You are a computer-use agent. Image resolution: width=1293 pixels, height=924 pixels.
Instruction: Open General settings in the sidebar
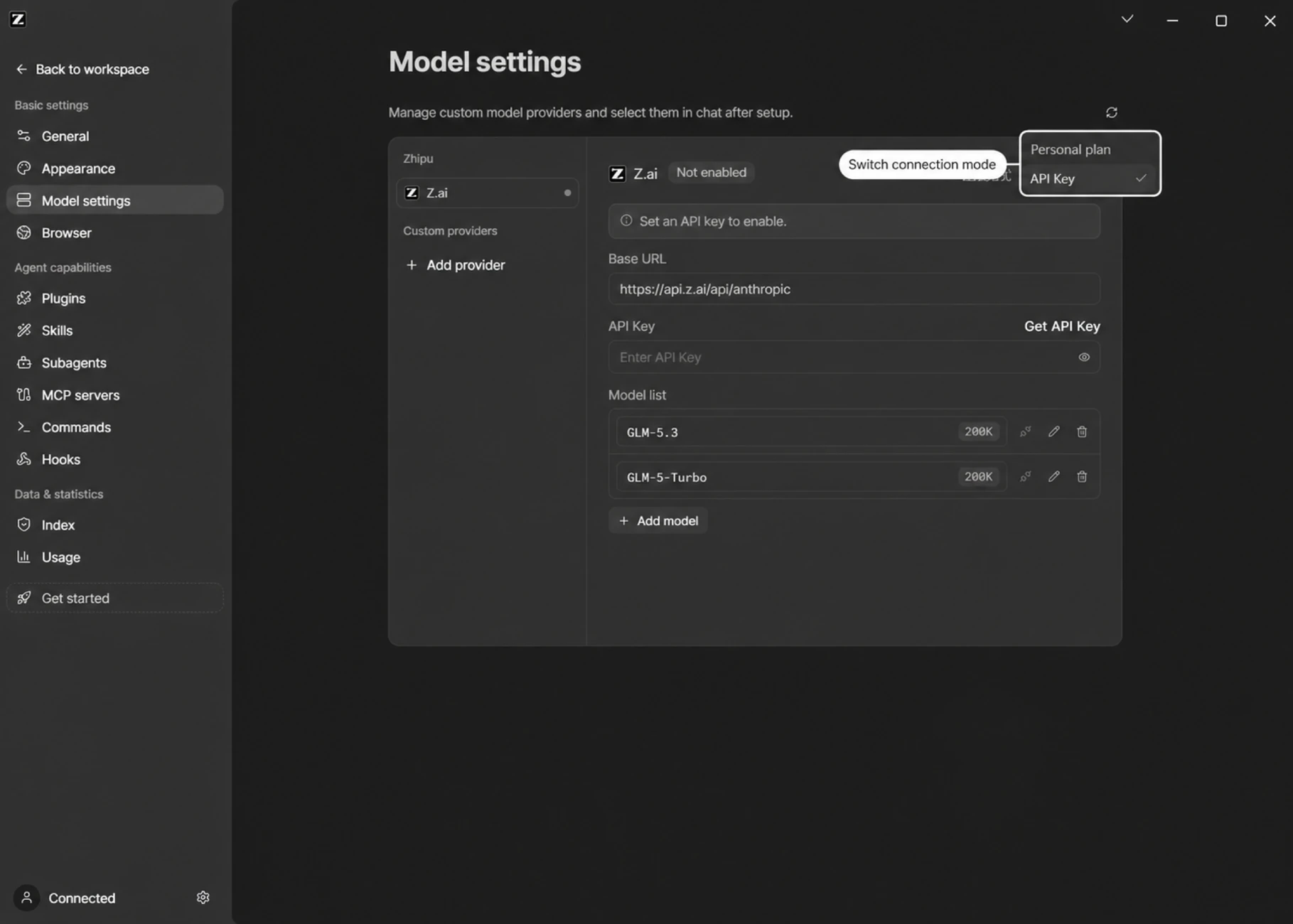tap(114, 136)
